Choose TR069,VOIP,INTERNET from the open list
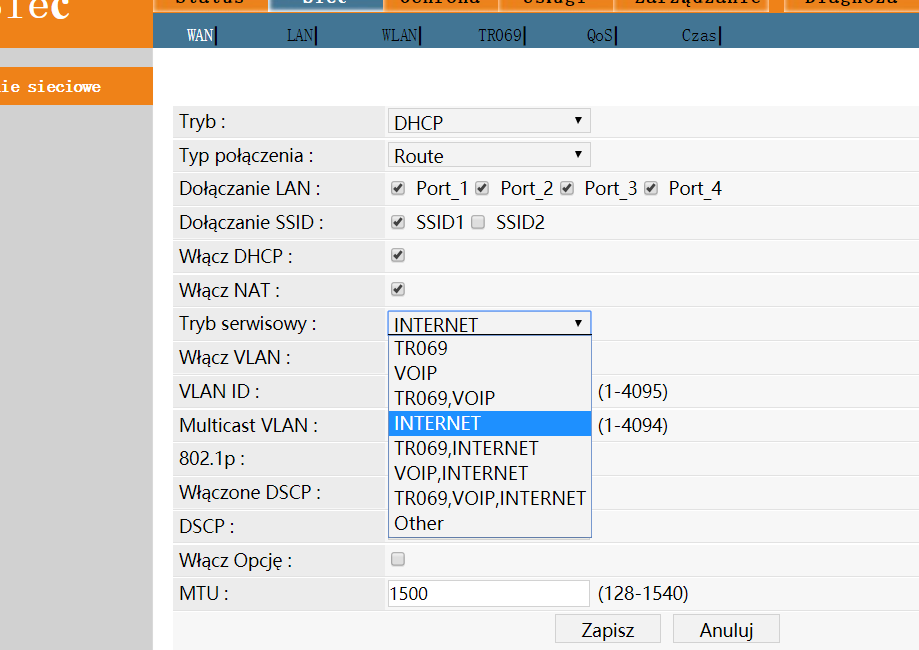The width and height of the screenshot is (919, 650). [489, 498]
